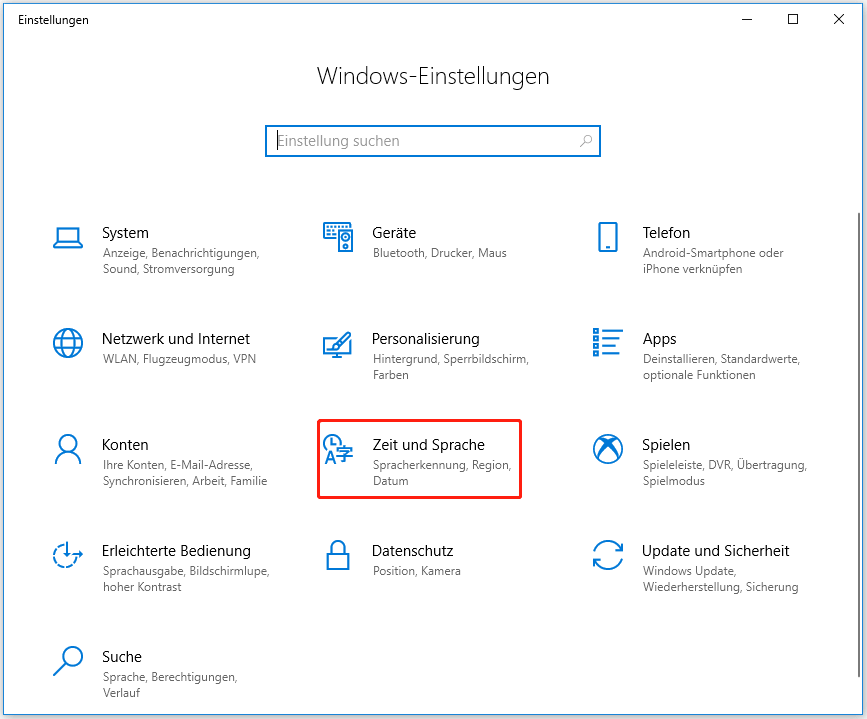The width and height of the screenshot is (867, 719).
Task: Open the Erleichterte Bedienung dashed-clock icon
Action: tap(67, 555)
